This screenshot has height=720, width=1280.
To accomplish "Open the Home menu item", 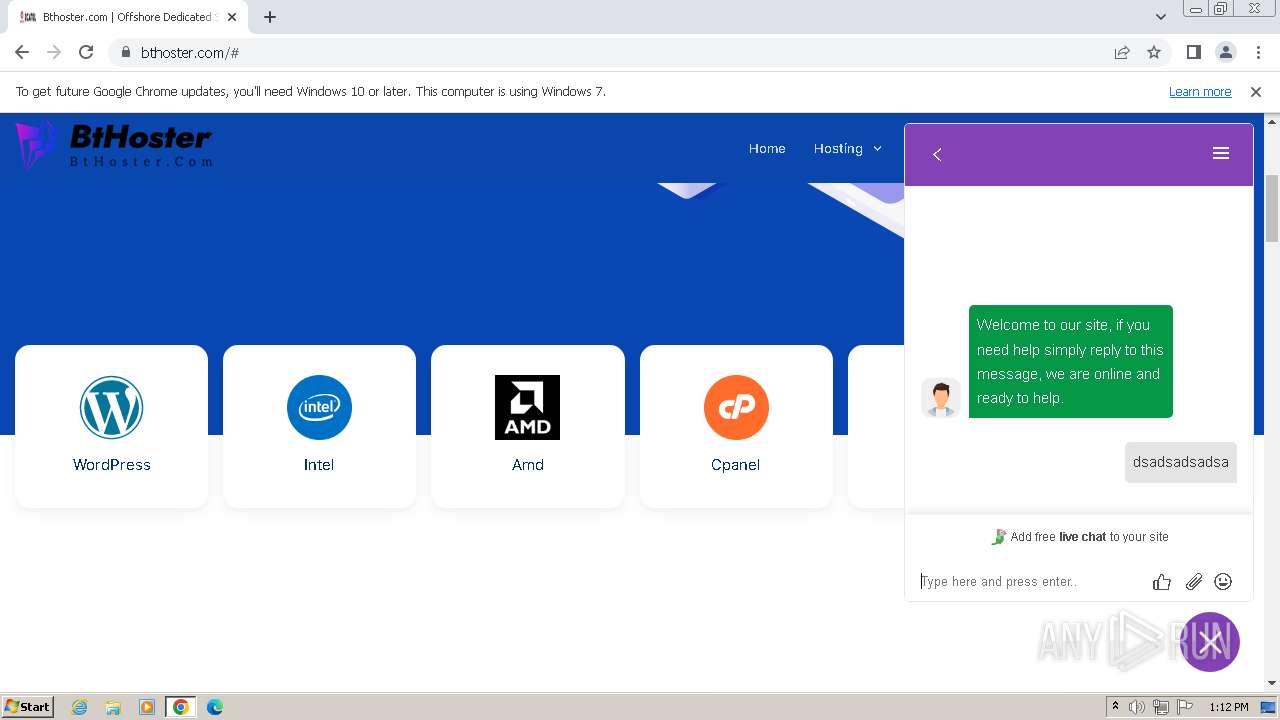I will [767, 148].
